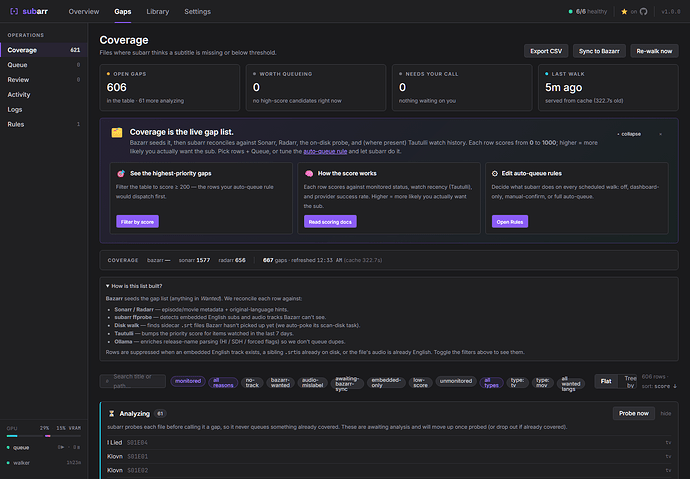Click the brain icon for How the score works
Screen dimensions: 690x479
click(x=309, y=173)
